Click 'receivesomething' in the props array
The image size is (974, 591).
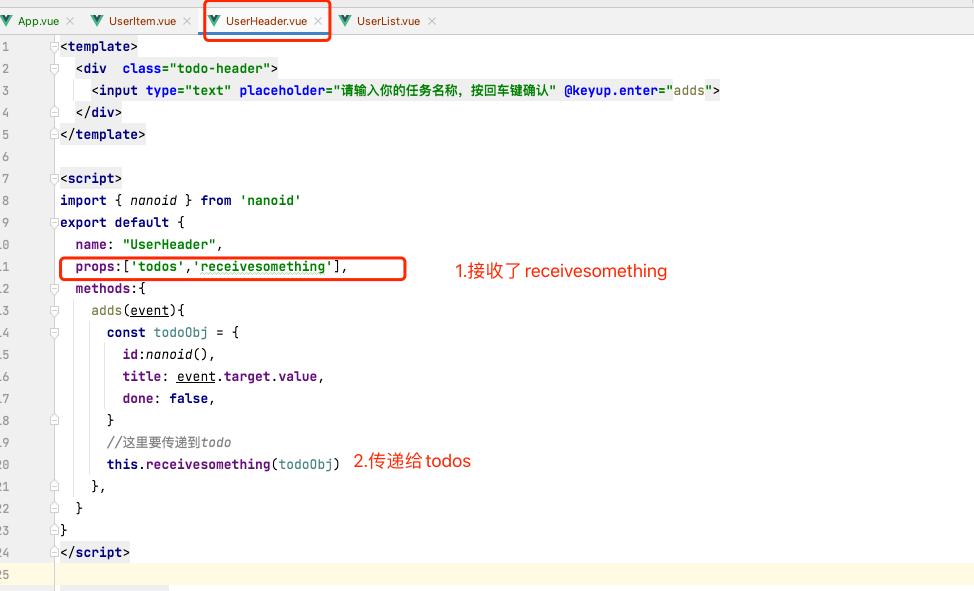(x=262, y=267)
